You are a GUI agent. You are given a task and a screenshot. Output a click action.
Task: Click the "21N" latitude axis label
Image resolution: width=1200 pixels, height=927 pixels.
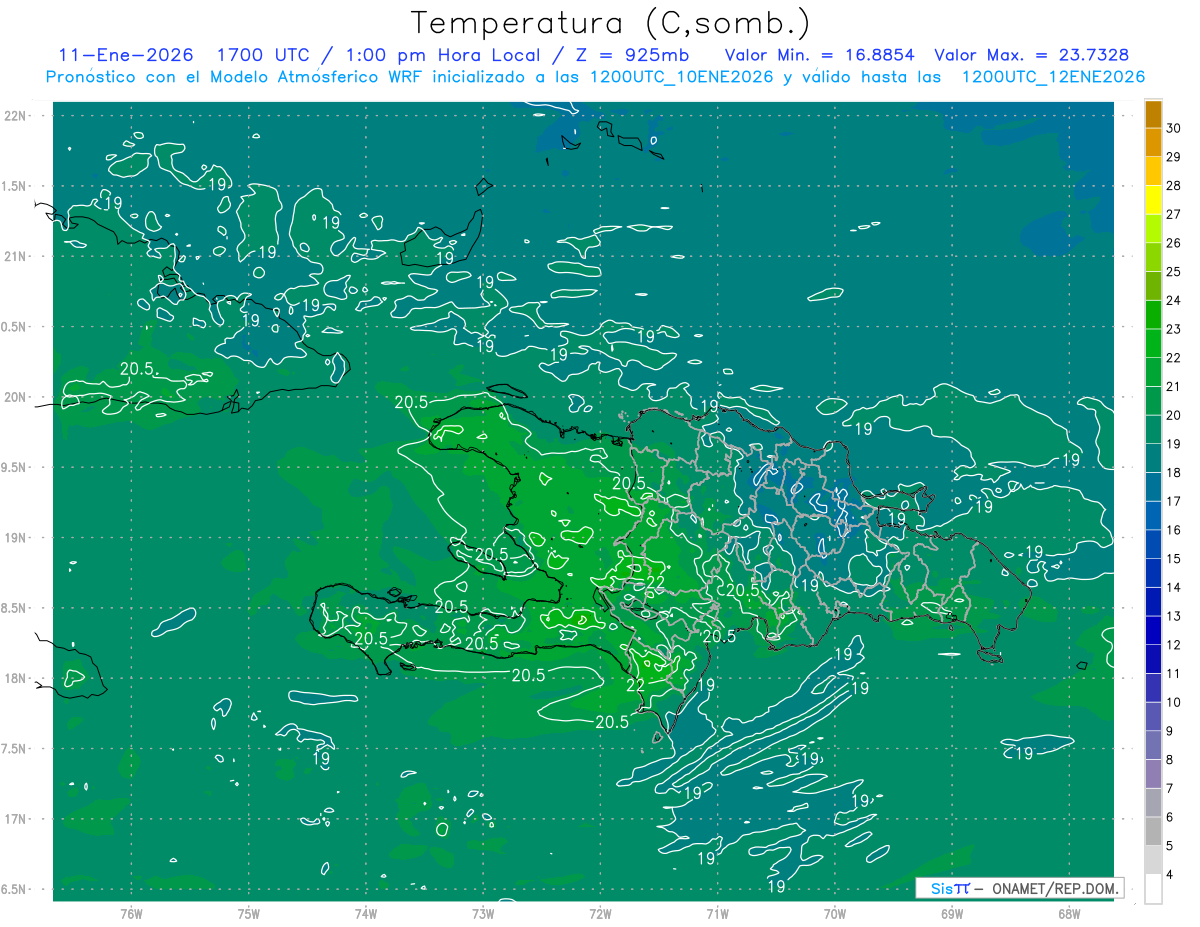click(17, 256)
